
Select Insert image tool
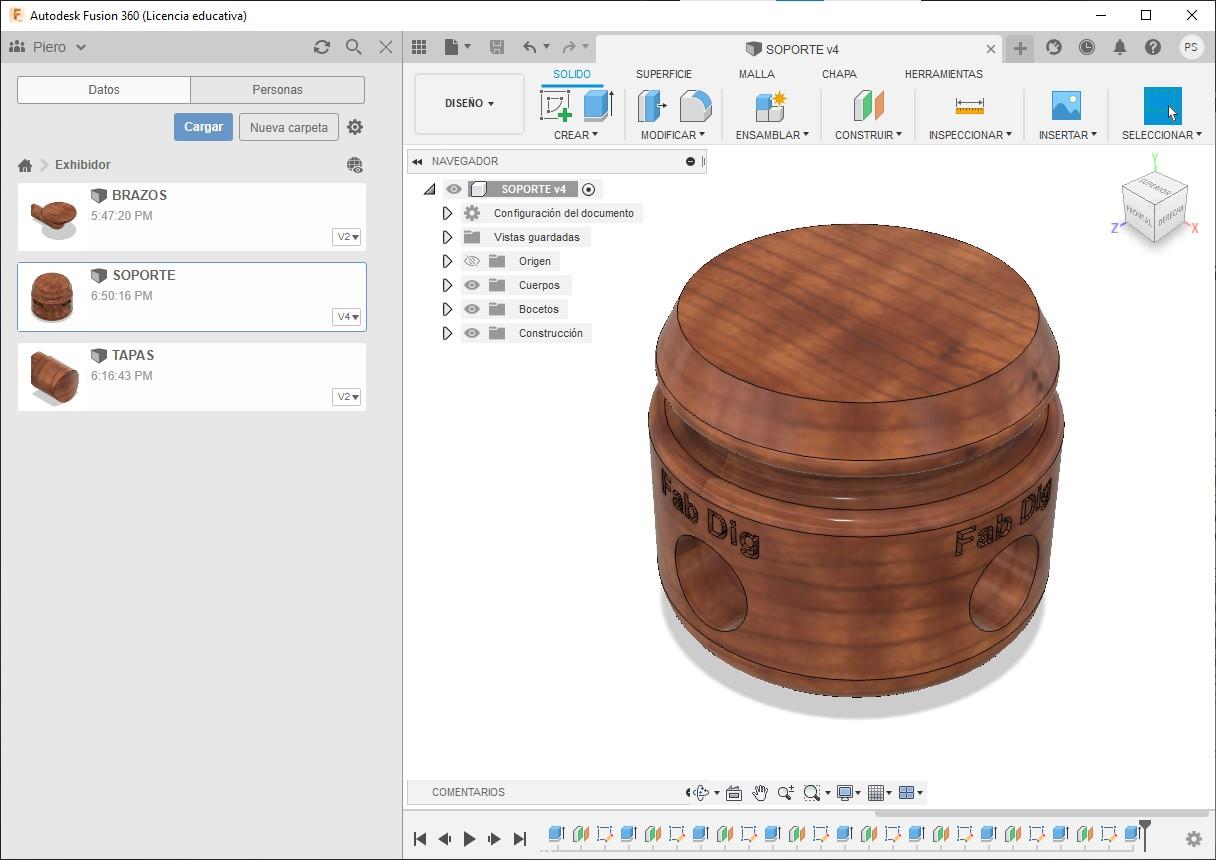coord(1066,105)
